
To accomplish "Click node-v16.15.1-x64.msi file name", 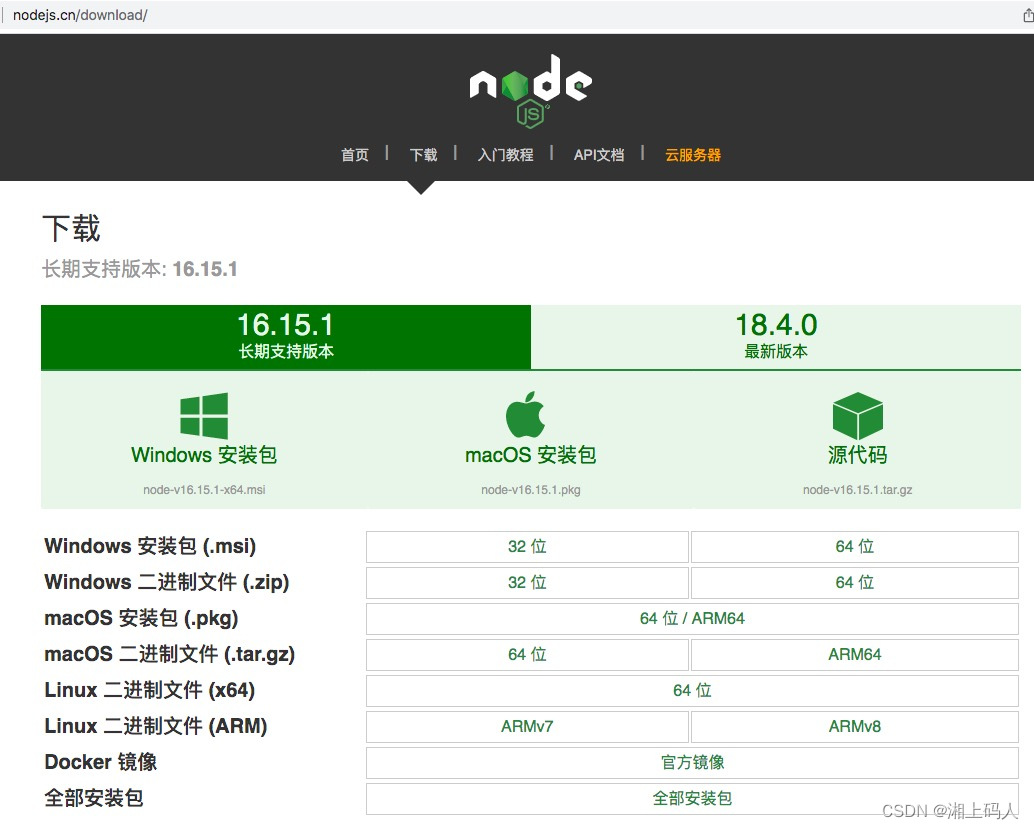I will pyautogui.click(x=204, y=490).
